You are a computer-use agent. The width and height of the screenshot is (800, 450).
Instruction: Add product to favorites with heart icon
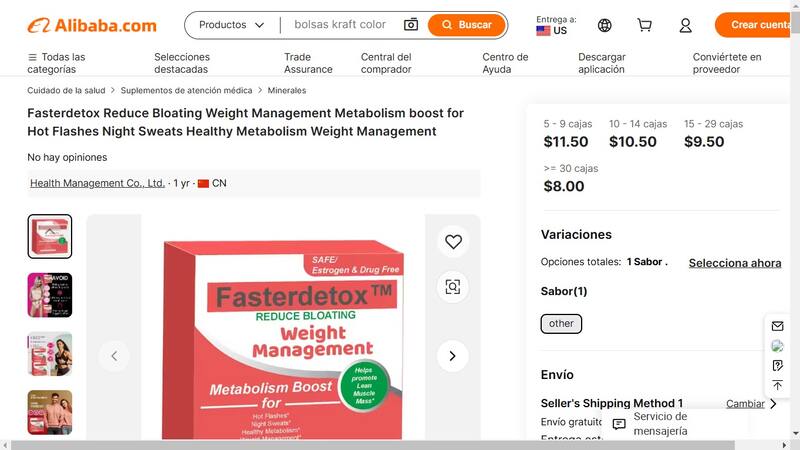click(453, 241)
